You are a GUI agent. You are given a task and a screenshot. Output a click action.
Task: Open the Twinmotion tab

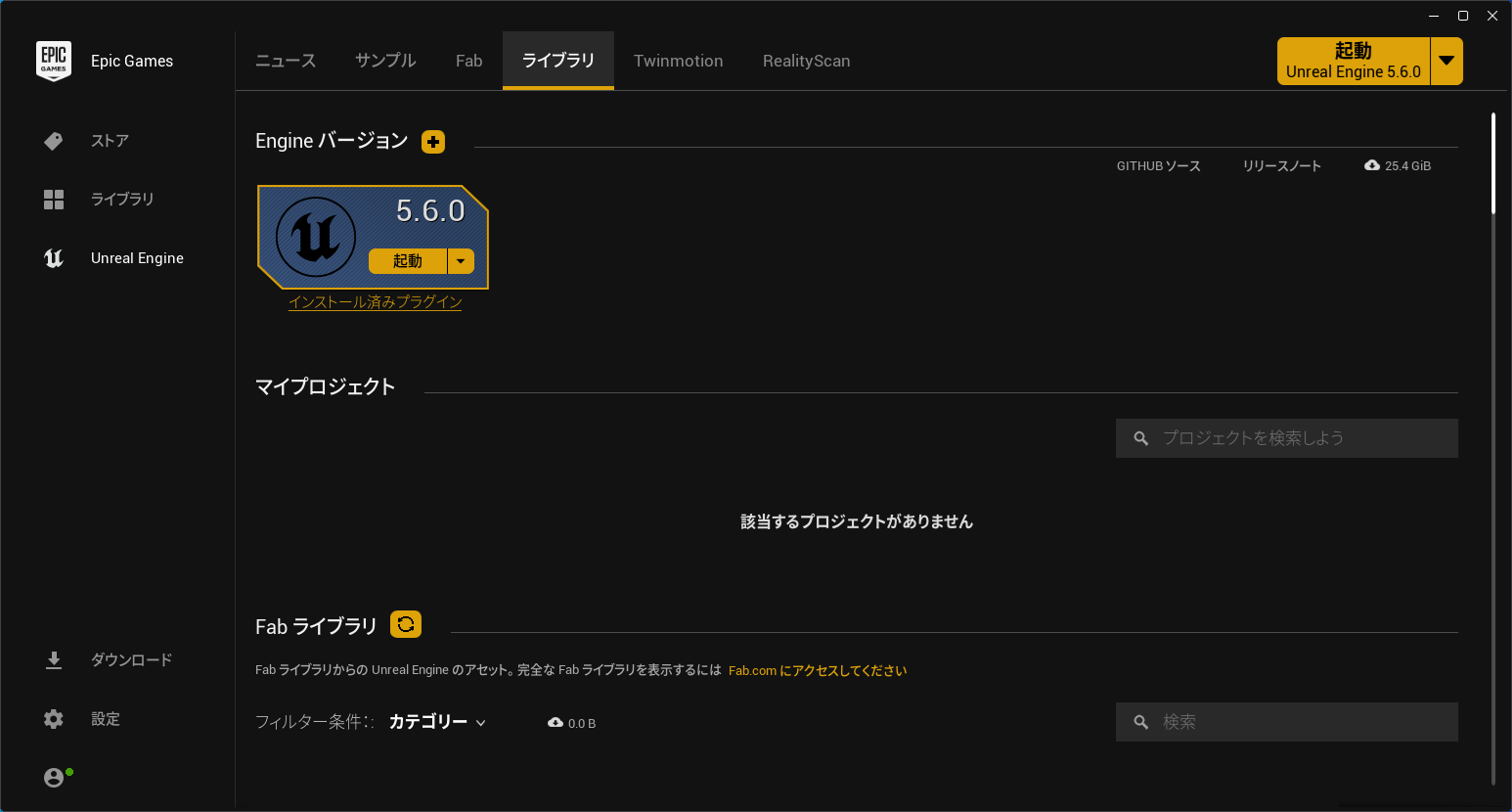point(679,61)
